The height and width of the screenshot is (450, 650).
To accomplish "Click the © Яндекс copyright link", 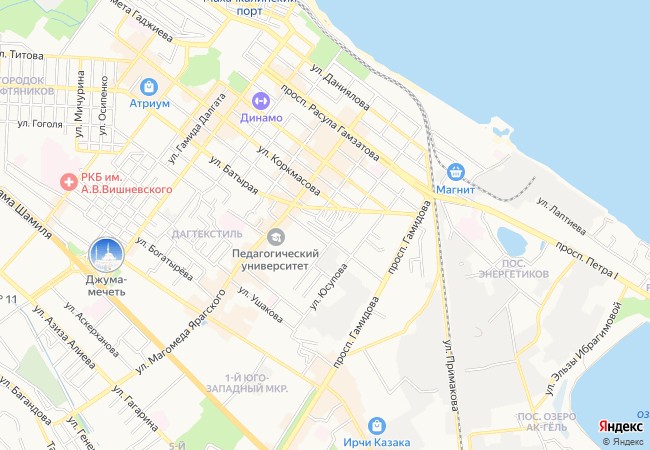I will point(623,442).
